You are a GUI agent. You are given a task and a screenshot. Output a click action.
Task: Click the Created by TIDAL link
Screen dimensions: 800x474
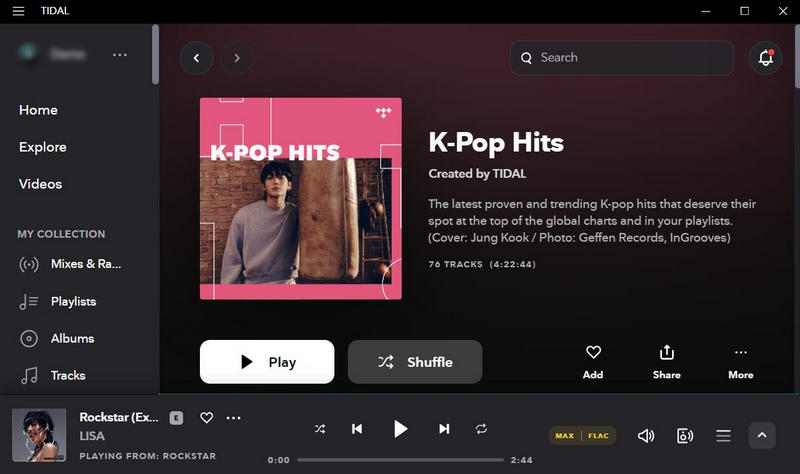[477, 174]
